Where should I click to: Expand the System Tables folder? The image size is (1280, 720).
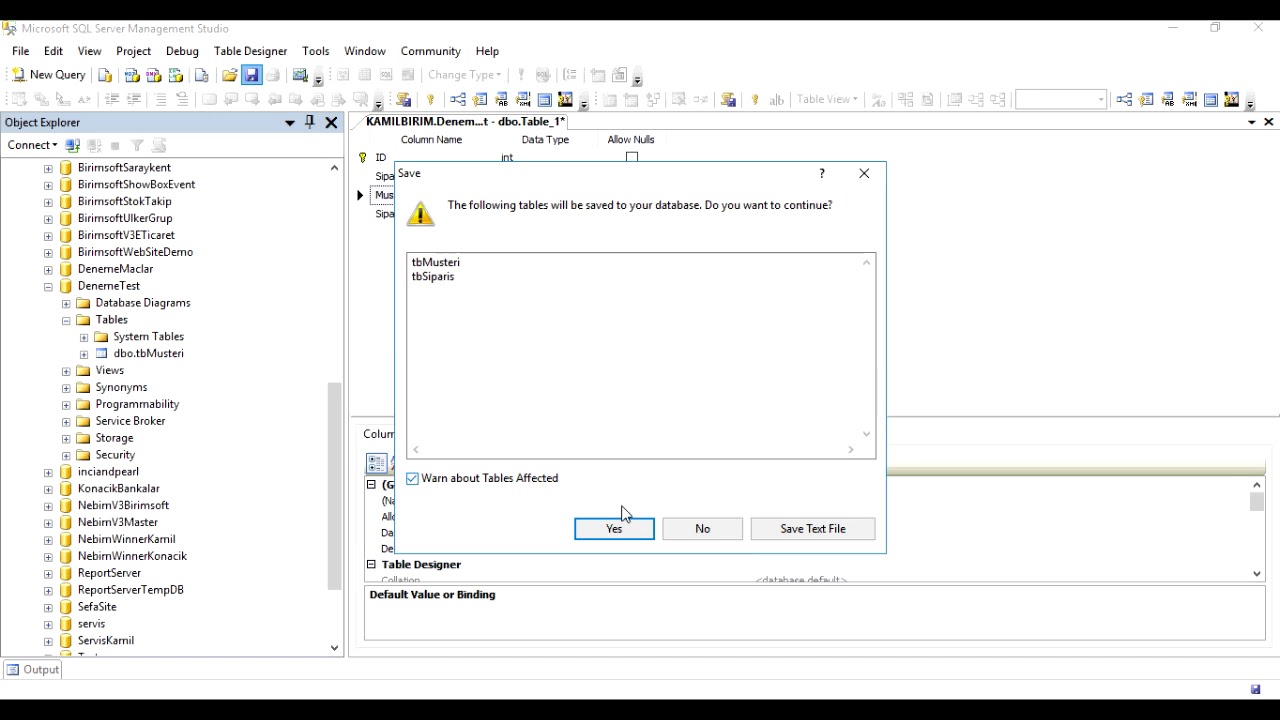84,337
